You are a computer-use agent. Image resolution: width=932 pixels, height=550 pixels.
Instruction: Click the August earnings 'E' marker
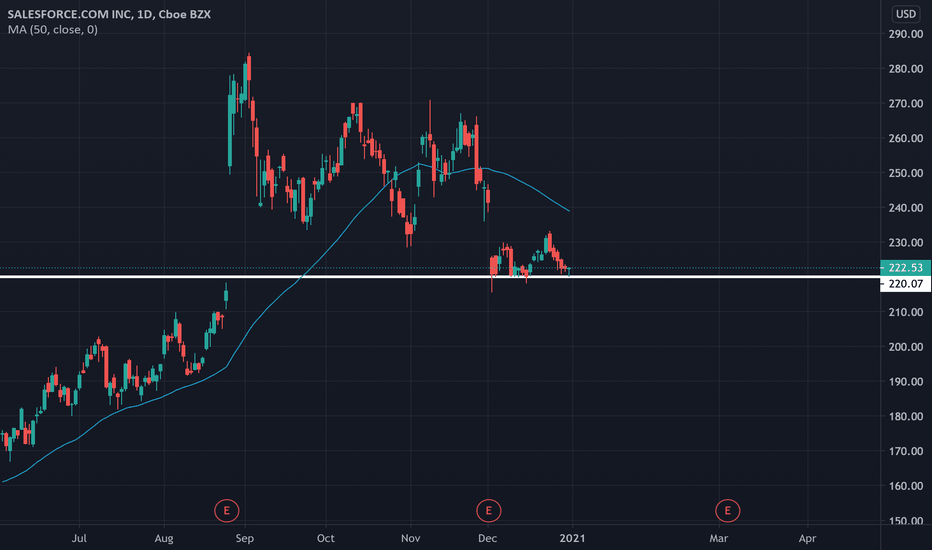click(226, 510)
